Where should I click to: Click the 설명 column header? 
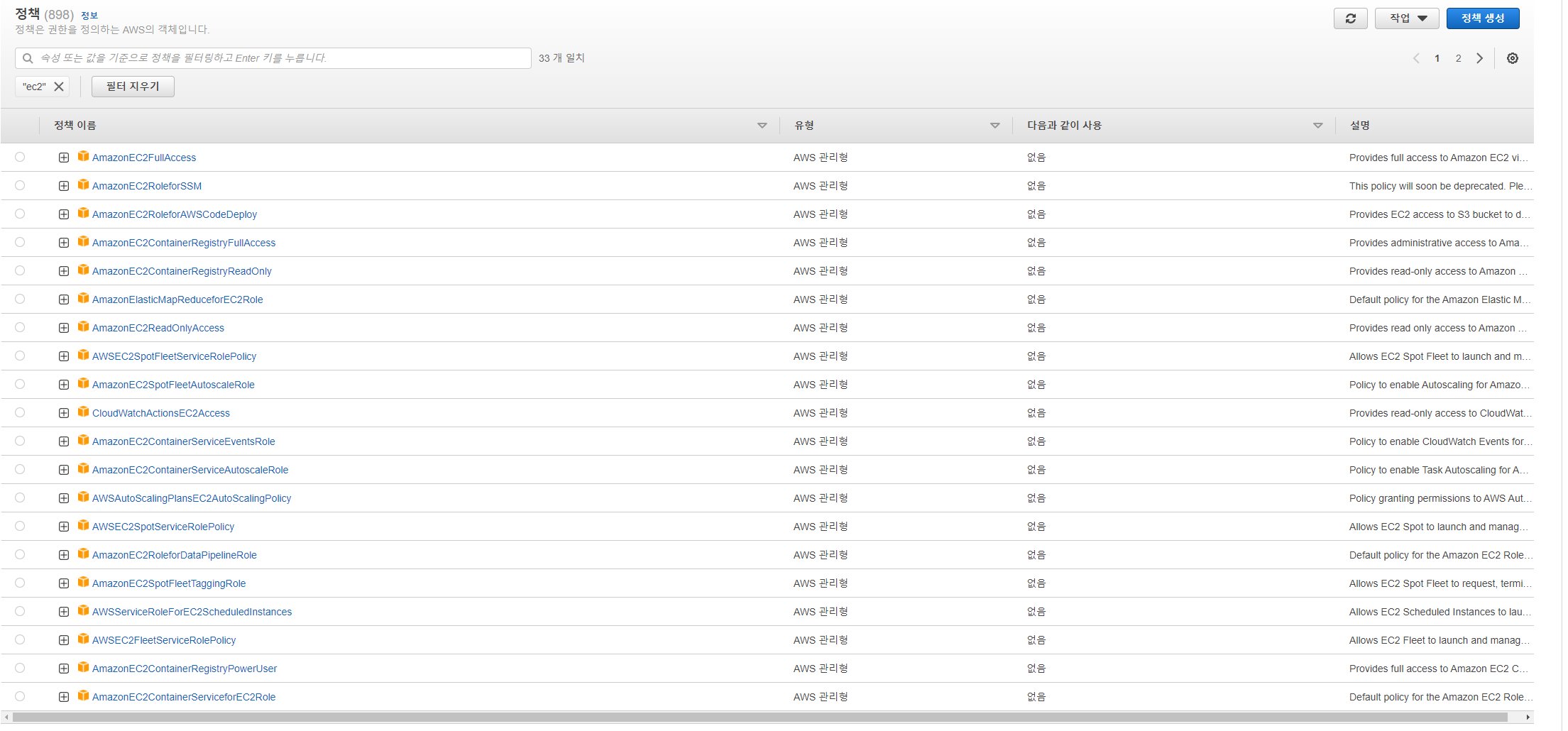tap(1360, 126)
